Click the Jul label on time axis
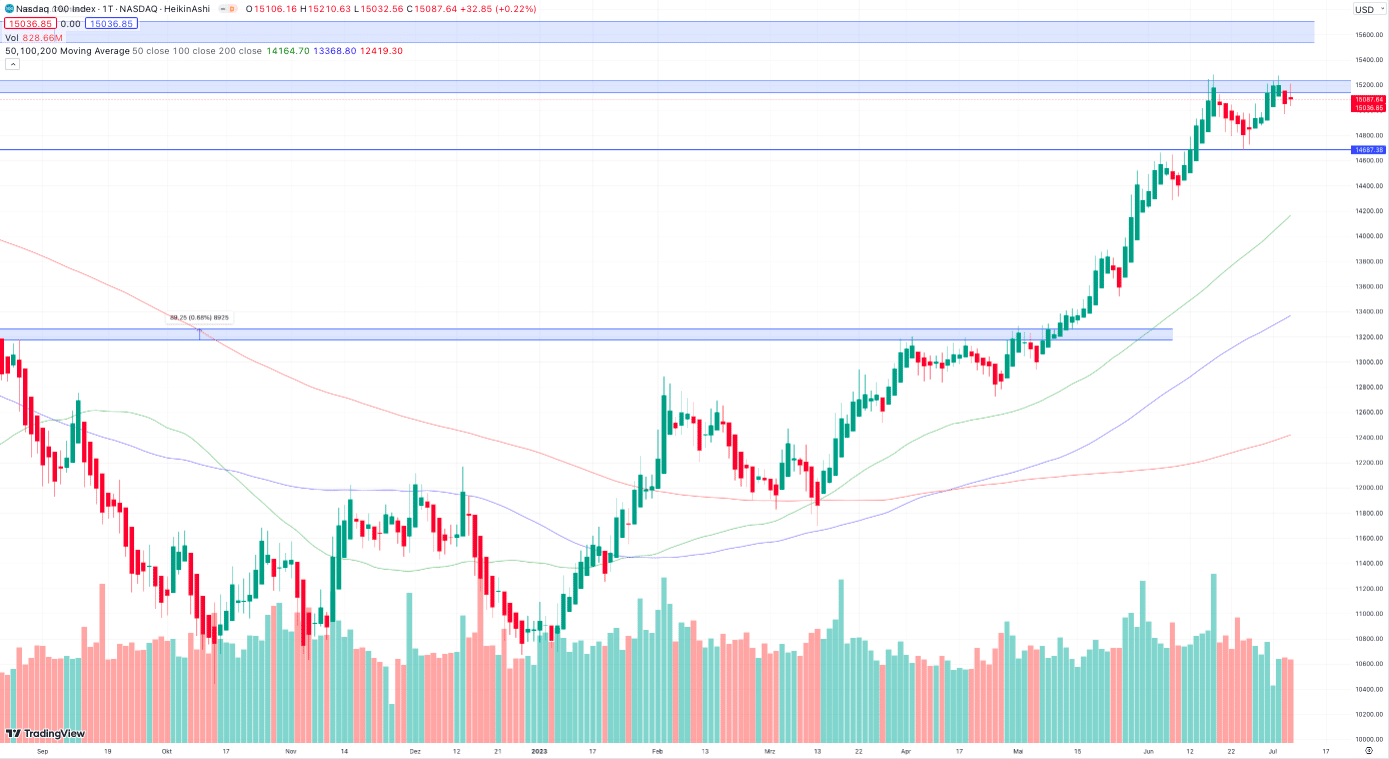The height and width of the screenshot is (759, 1389). pyautogui.click(x=1274, y=750)
